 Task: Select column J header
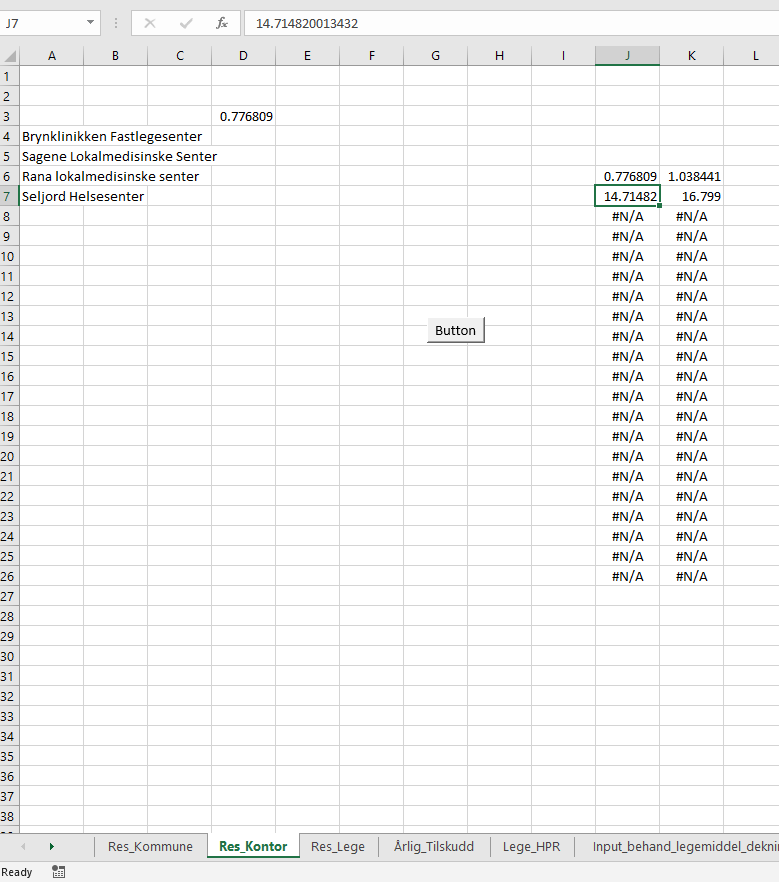click(628, 56)
